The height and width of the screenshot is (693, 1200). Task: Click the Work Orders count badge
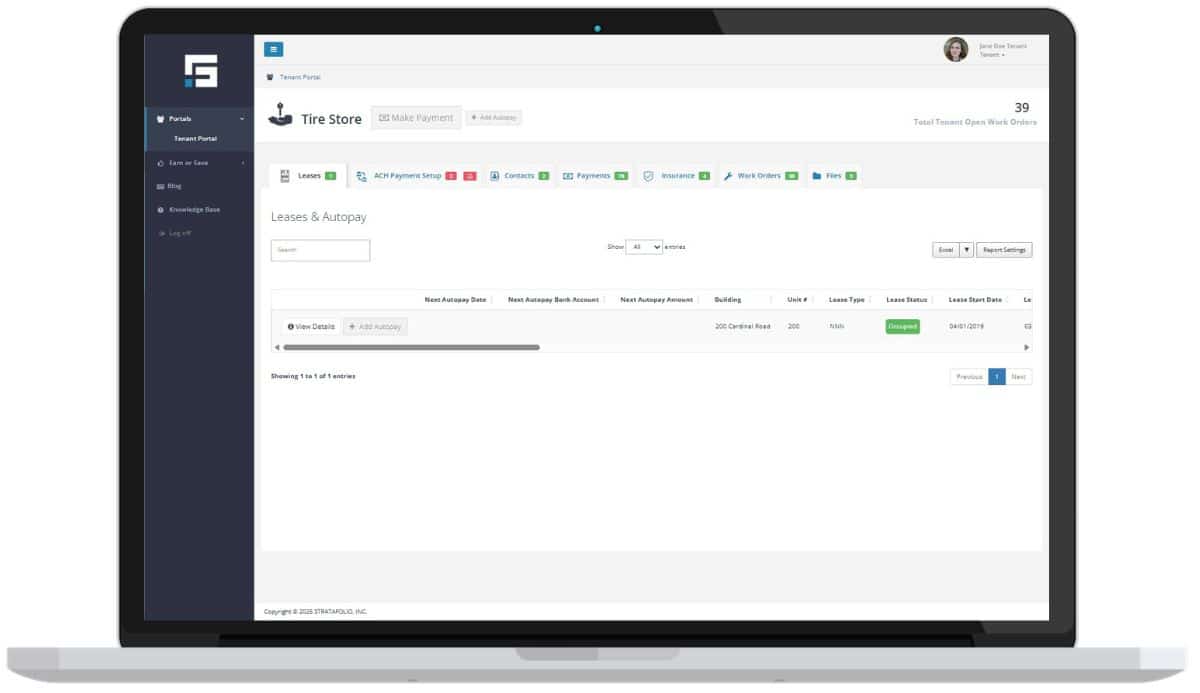point(792,176)
